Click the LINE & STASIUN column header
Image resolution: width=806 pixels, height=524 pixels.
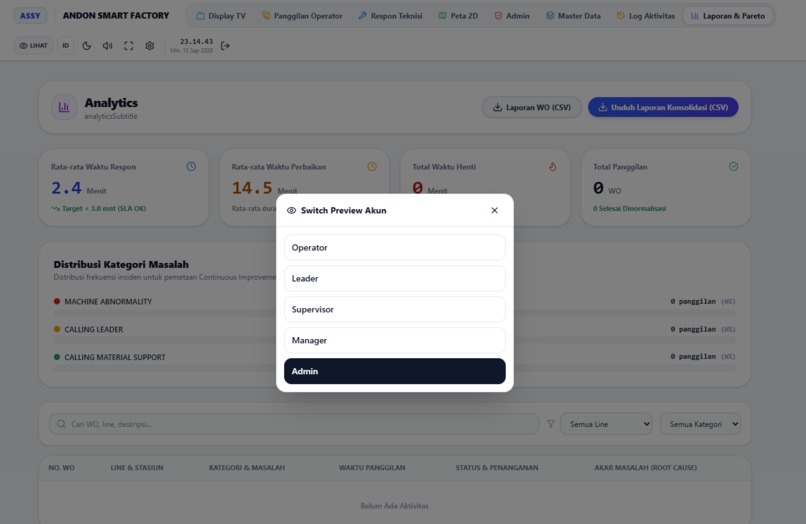(x=137, y=467)
